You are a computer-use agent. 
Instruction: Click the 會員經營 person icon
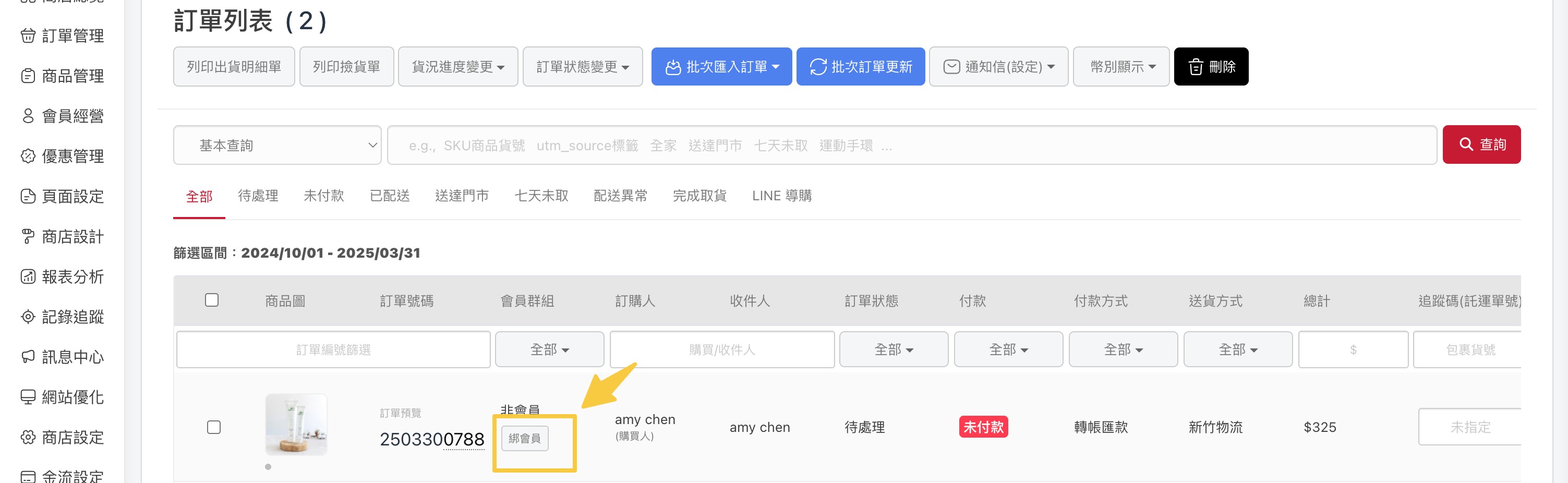click(28, 116)
